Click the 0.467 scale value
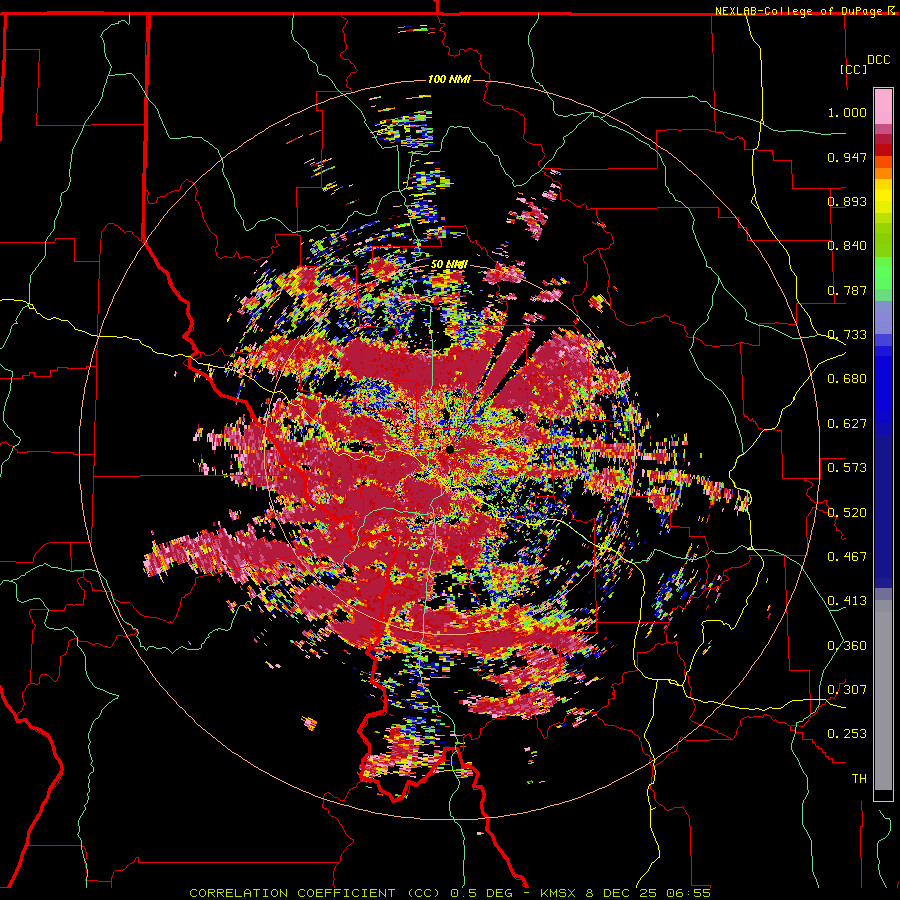Screen dimensions: 900x900 pyautogui.click(x=847, y=557)
